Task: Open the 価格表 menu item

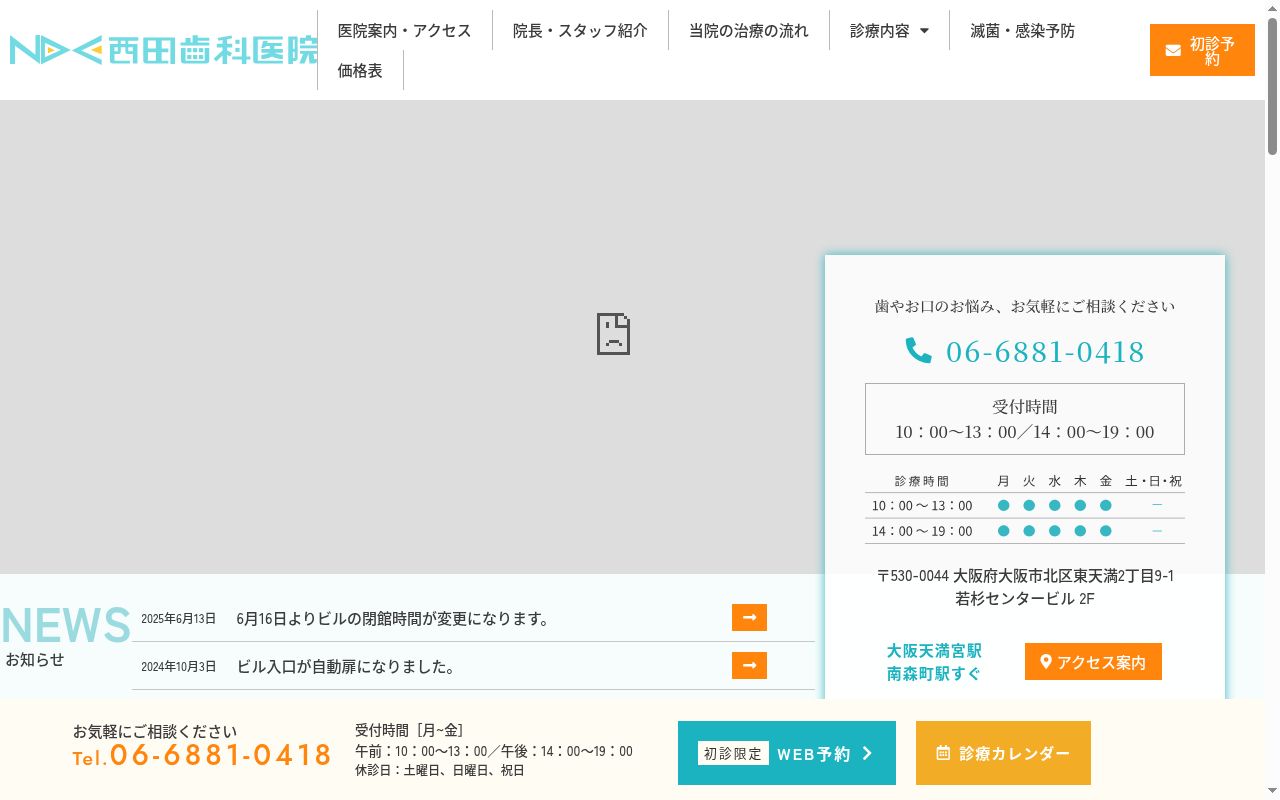Action: pos(360,71)
